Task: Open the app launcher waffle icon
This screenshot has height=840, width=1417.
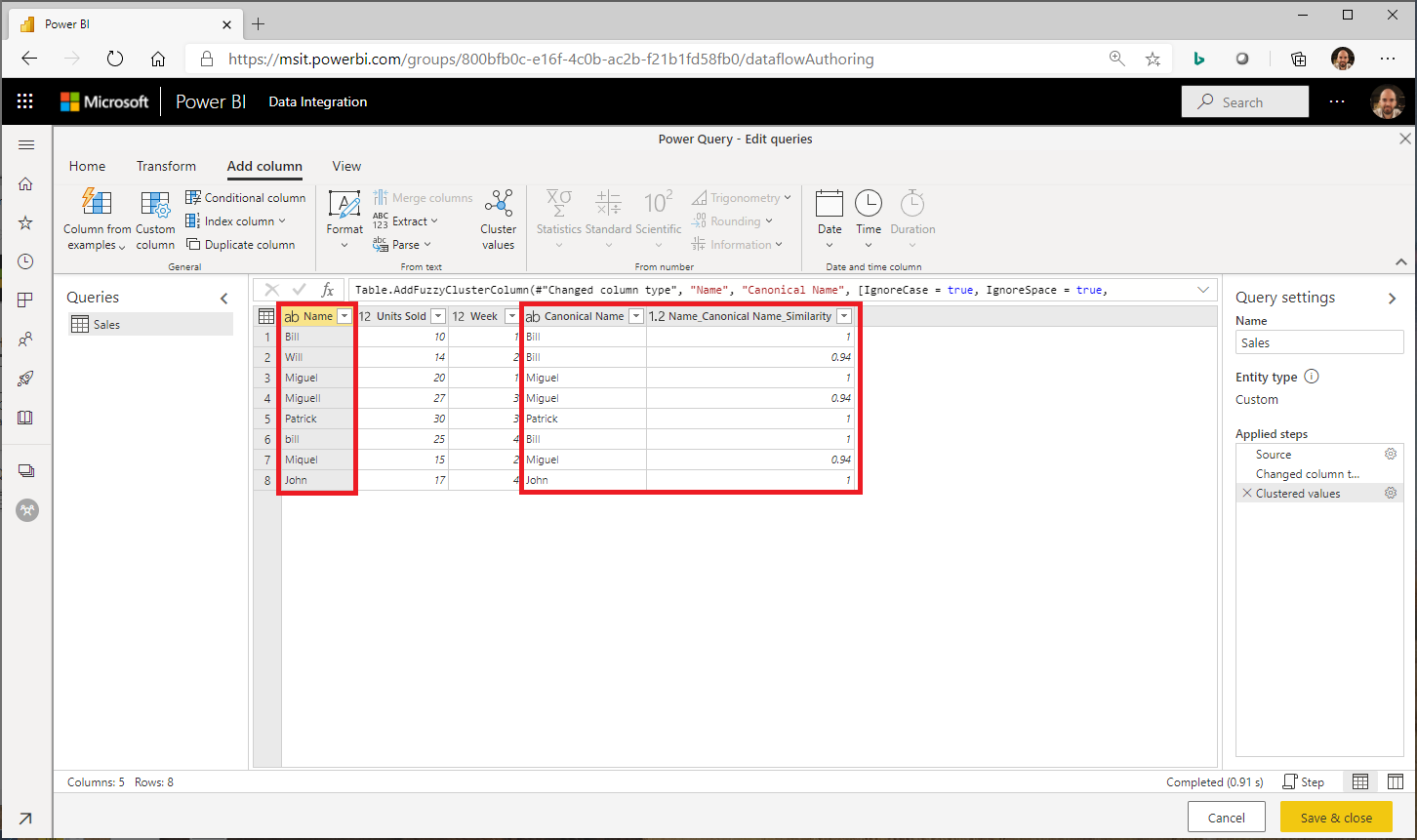Action: (25, 101)
